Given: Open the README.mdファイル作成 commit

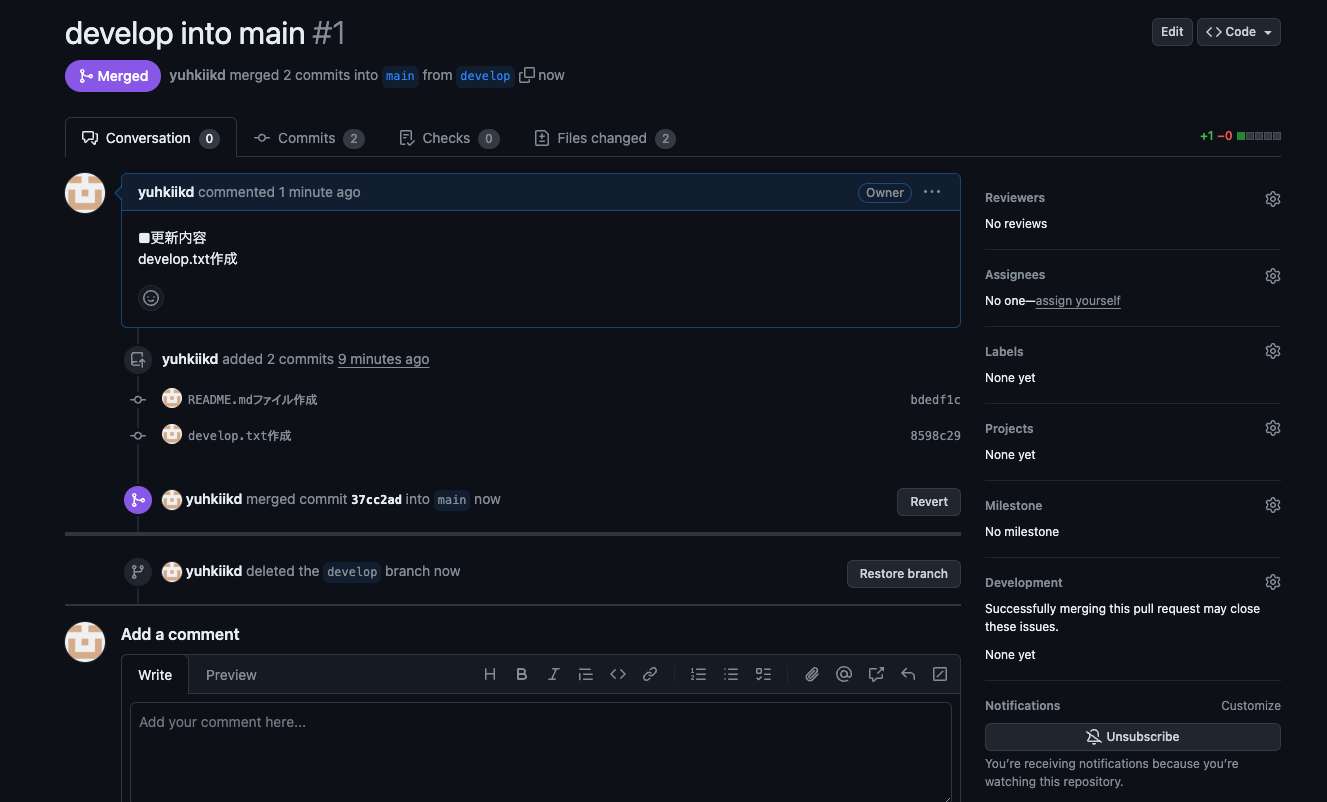Looking at the screenshot, I should point(252,400).
